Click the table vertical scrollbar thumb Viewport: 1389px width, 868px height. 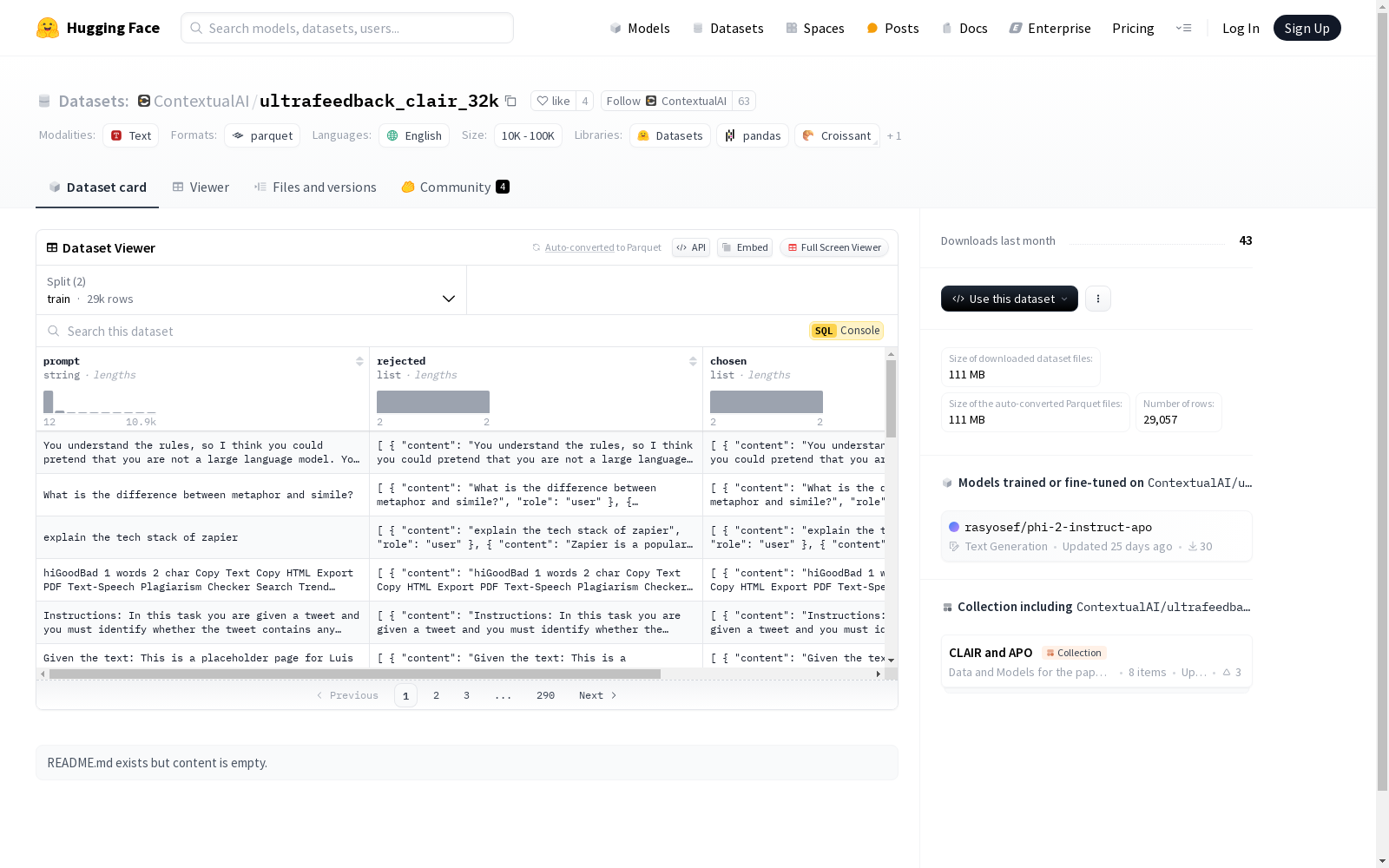point(891,398)
